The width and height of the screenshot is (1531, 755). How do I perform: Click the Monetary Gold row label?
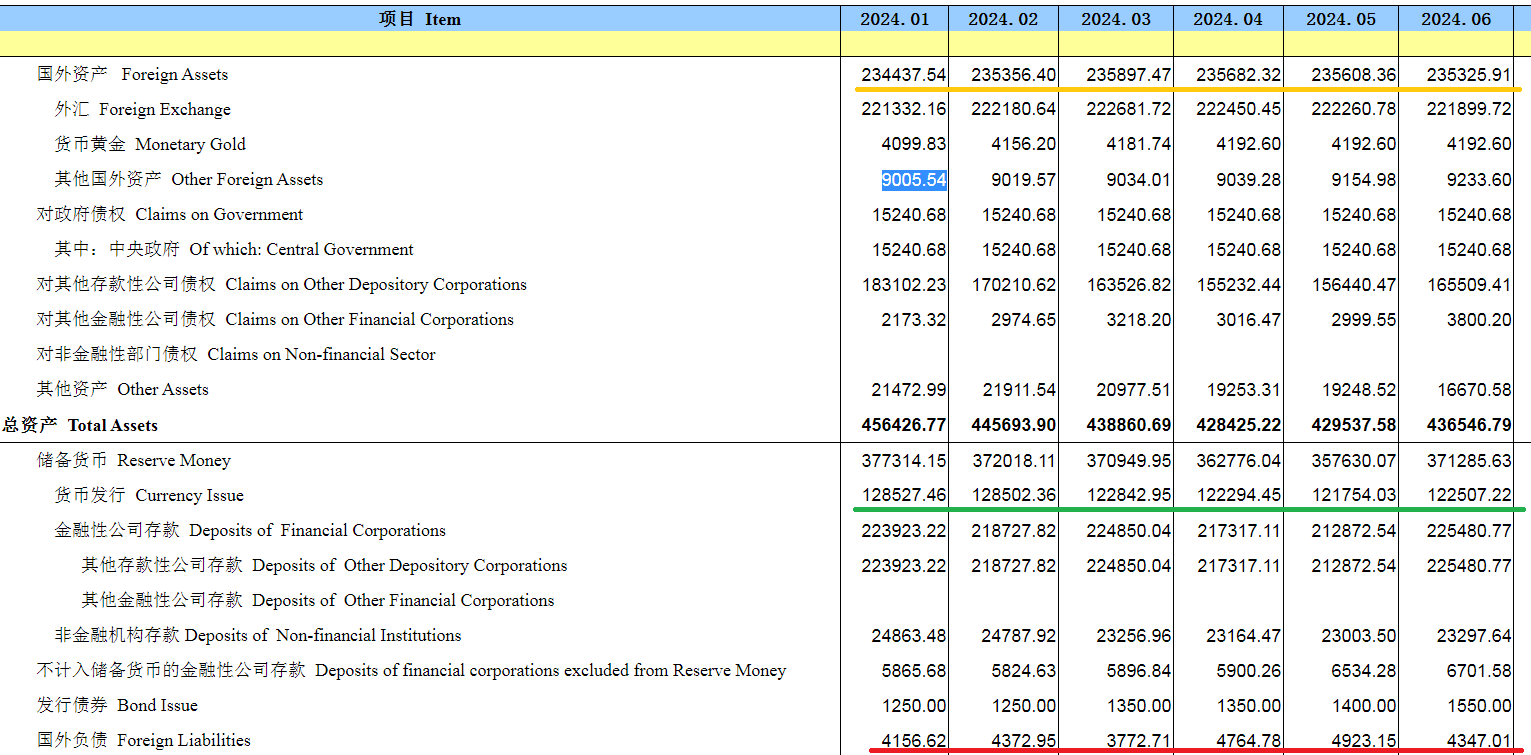click(150, 144)
